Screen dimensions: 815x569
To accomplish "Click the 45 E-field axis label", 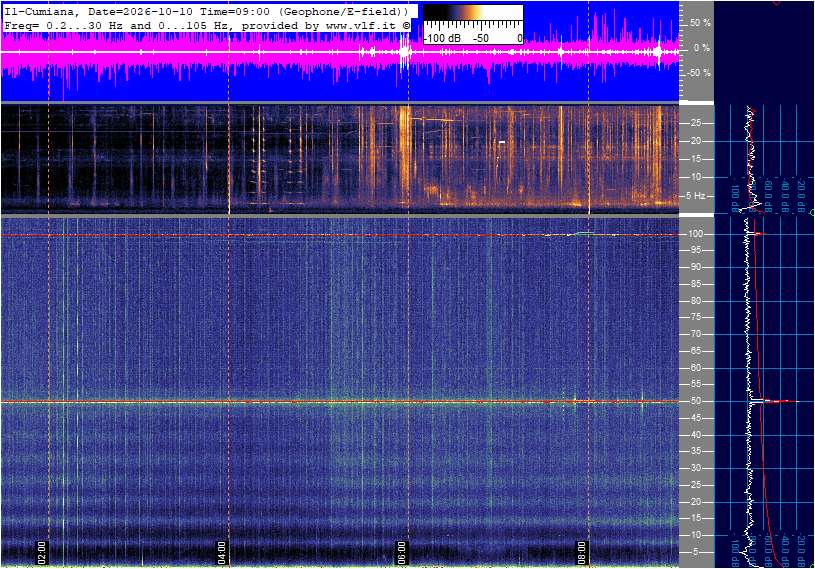I will pos(695,418).
